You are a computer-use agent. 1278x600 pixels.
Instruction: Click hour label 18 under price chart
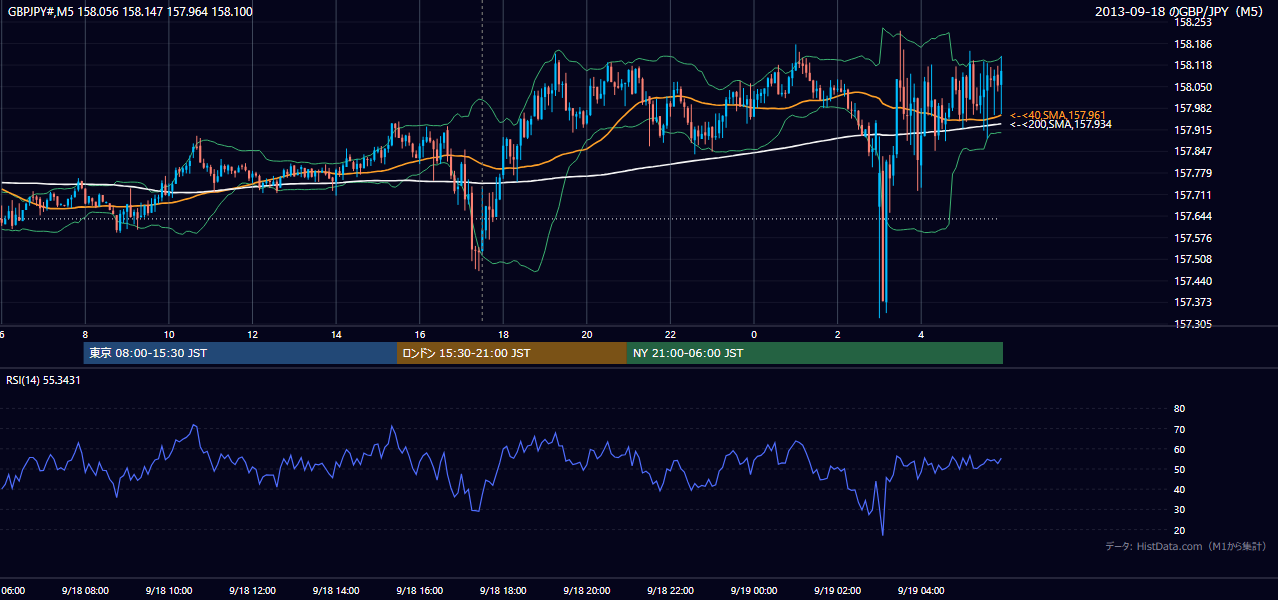(503, 334)
